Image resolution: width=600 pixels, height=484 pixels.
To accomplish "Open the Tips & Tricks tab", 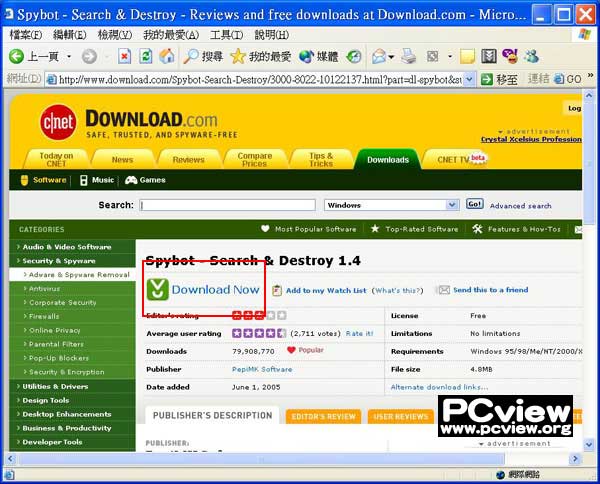I will (x=321, y=160).
